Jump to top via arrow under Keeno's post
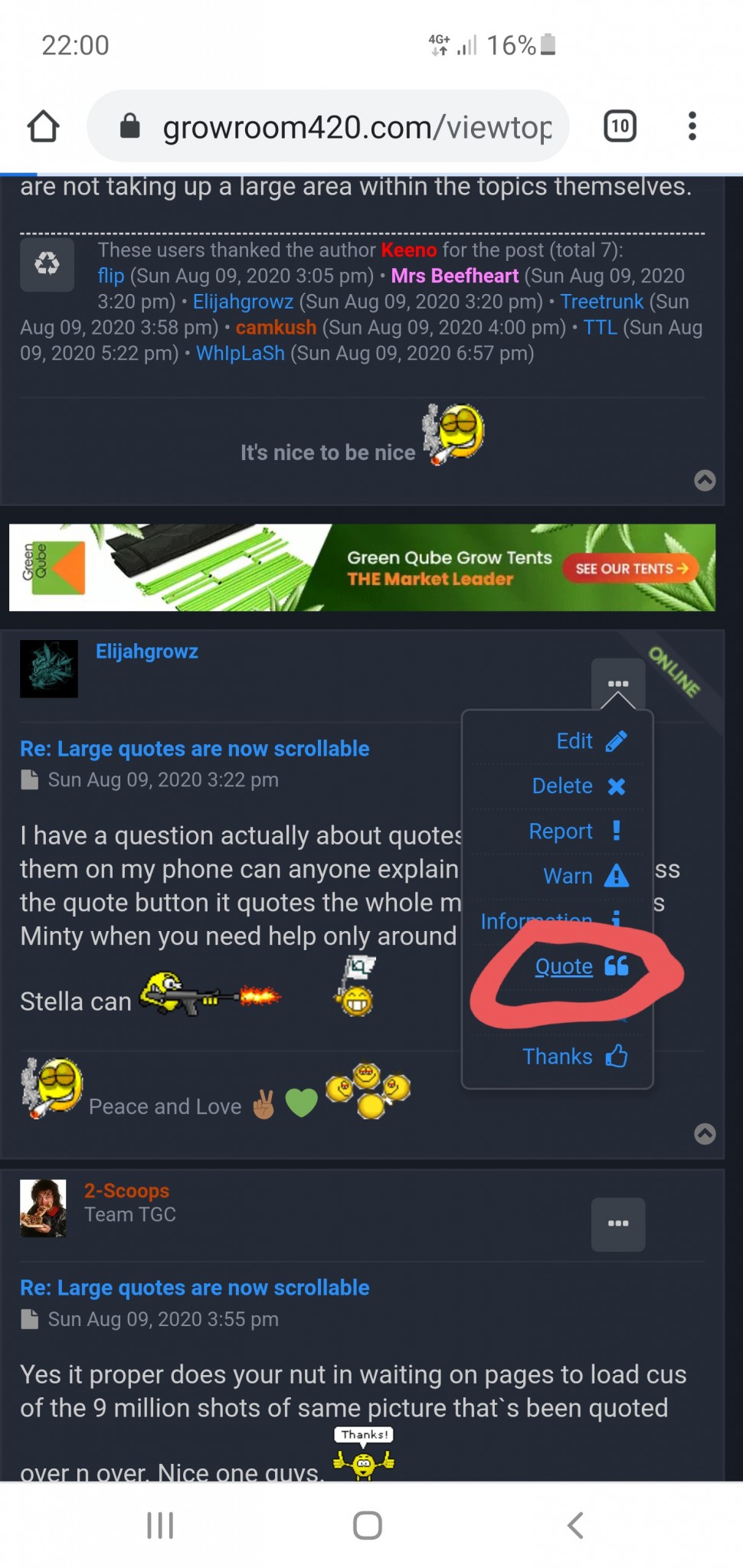Viewport: 743px width, 1568px height. tap(705, 480)
